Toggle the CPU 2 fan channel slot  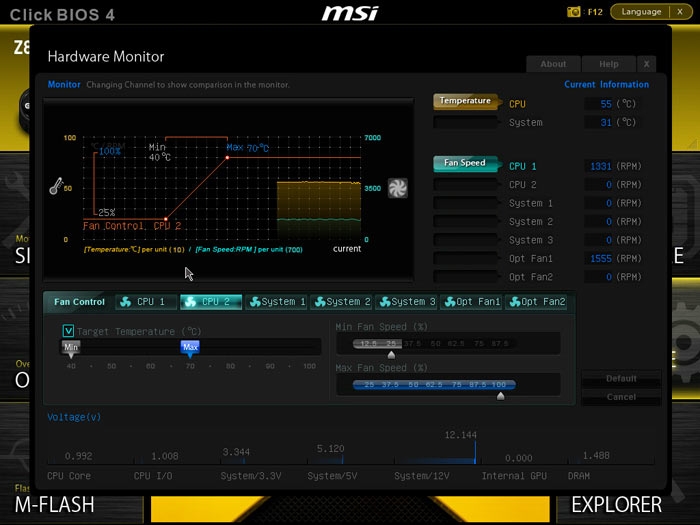(466, 184)
